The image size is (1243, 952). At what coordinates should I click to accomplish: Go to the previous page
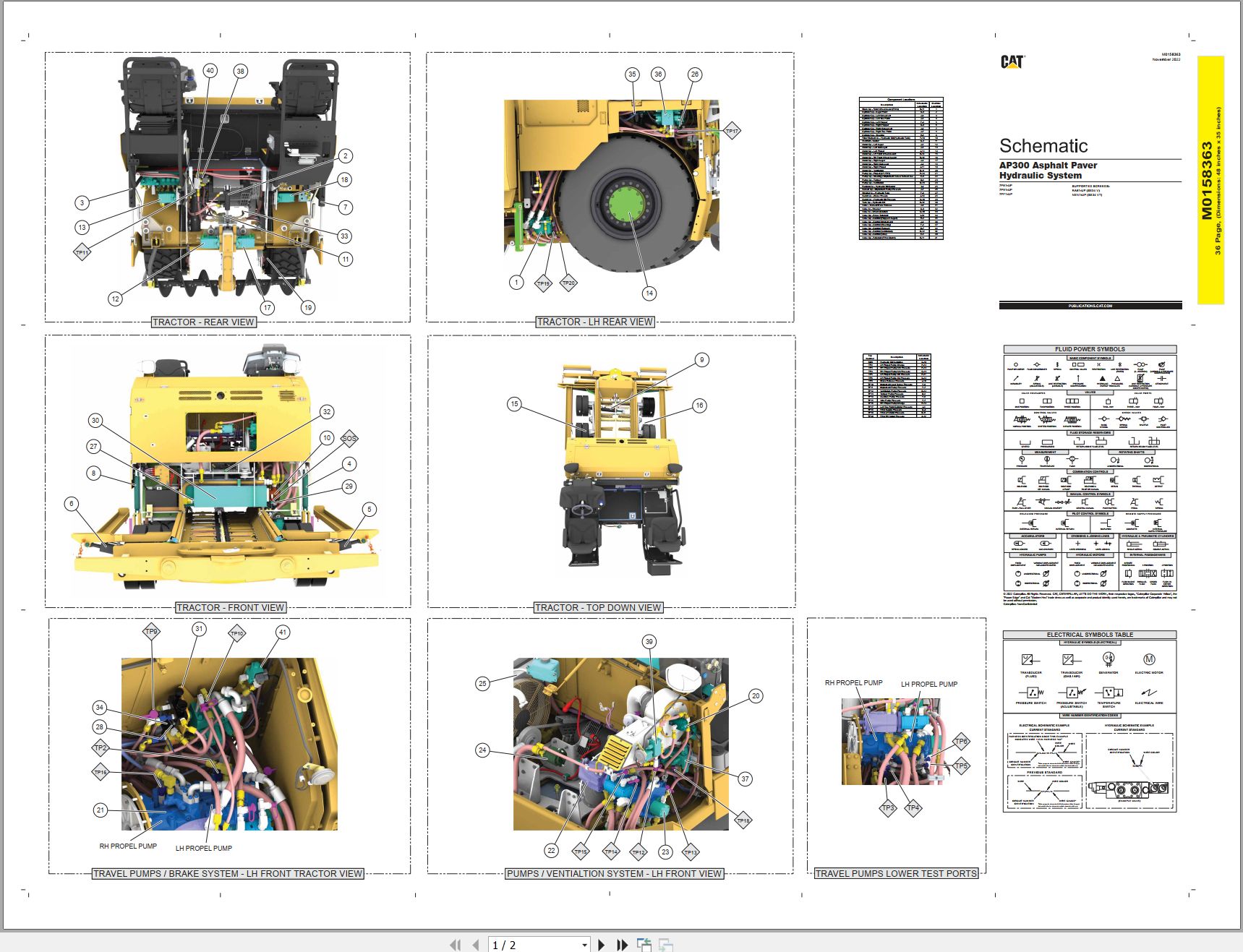(x=475, y=945)
